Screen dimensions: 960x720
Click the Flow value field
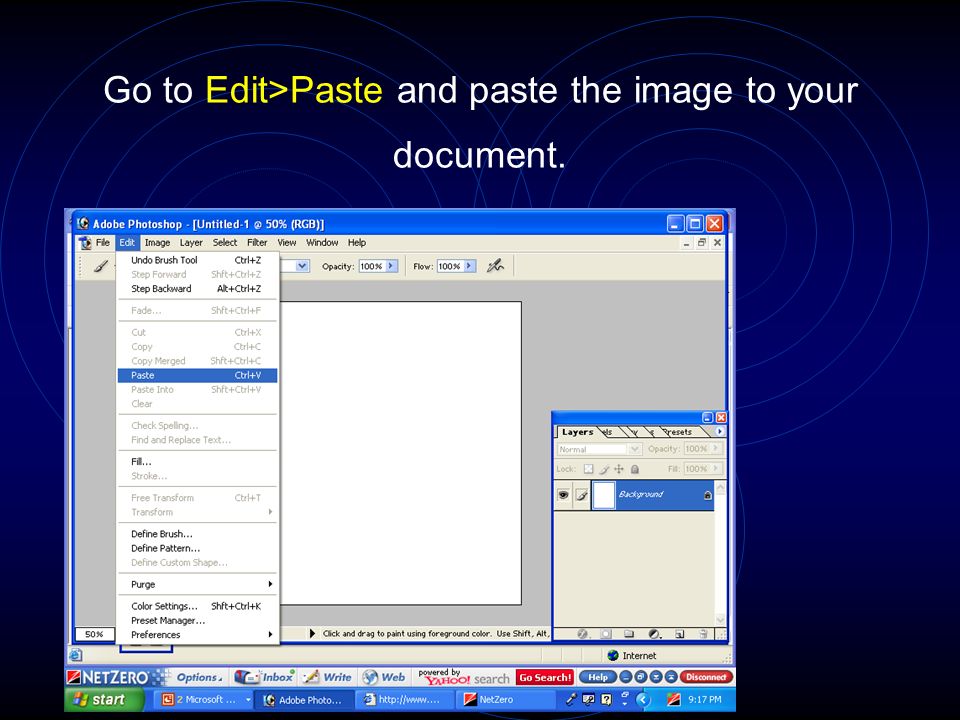449,266
